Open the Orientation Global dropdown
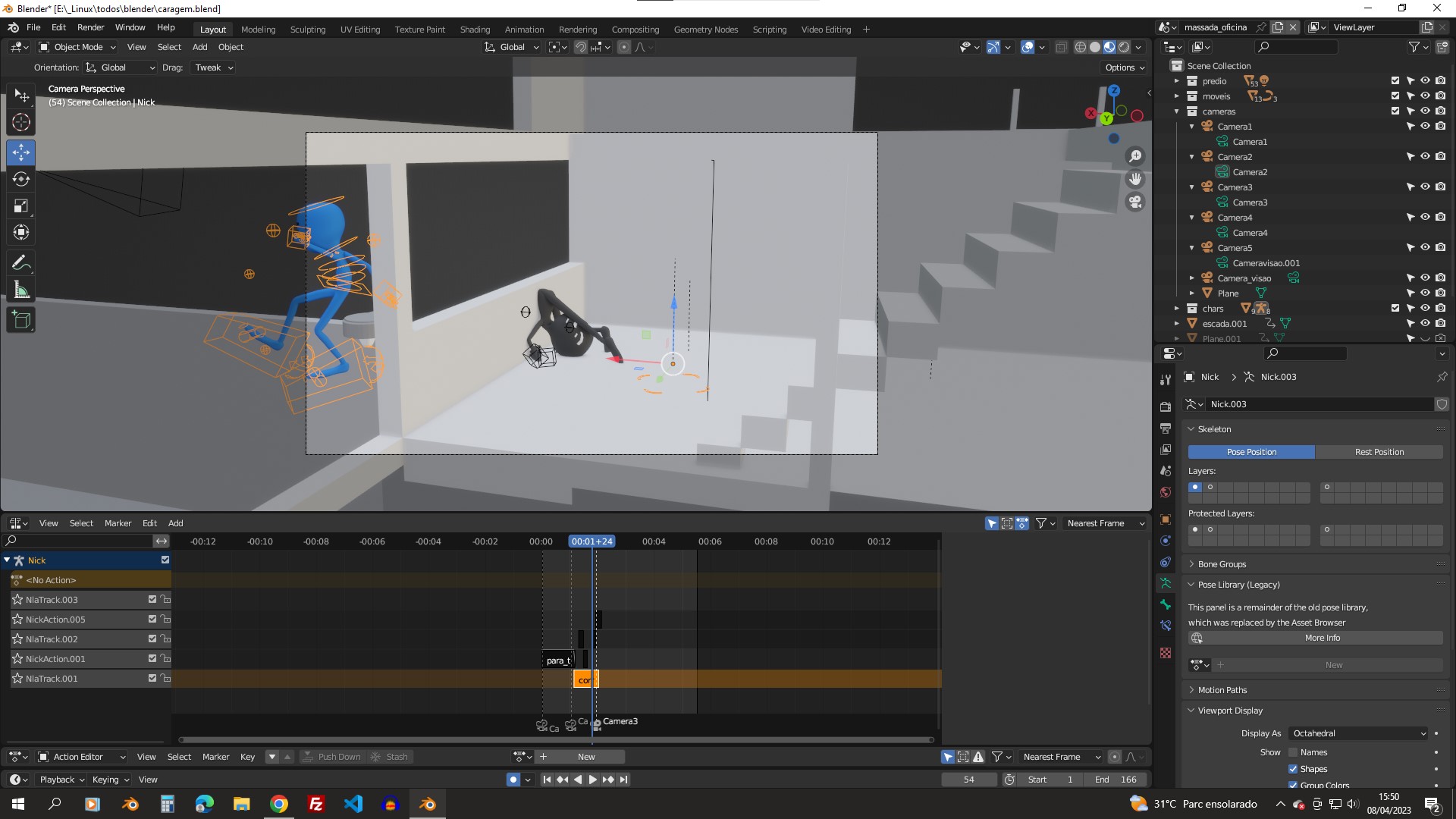1456x819 pixels. coord(121,67)
